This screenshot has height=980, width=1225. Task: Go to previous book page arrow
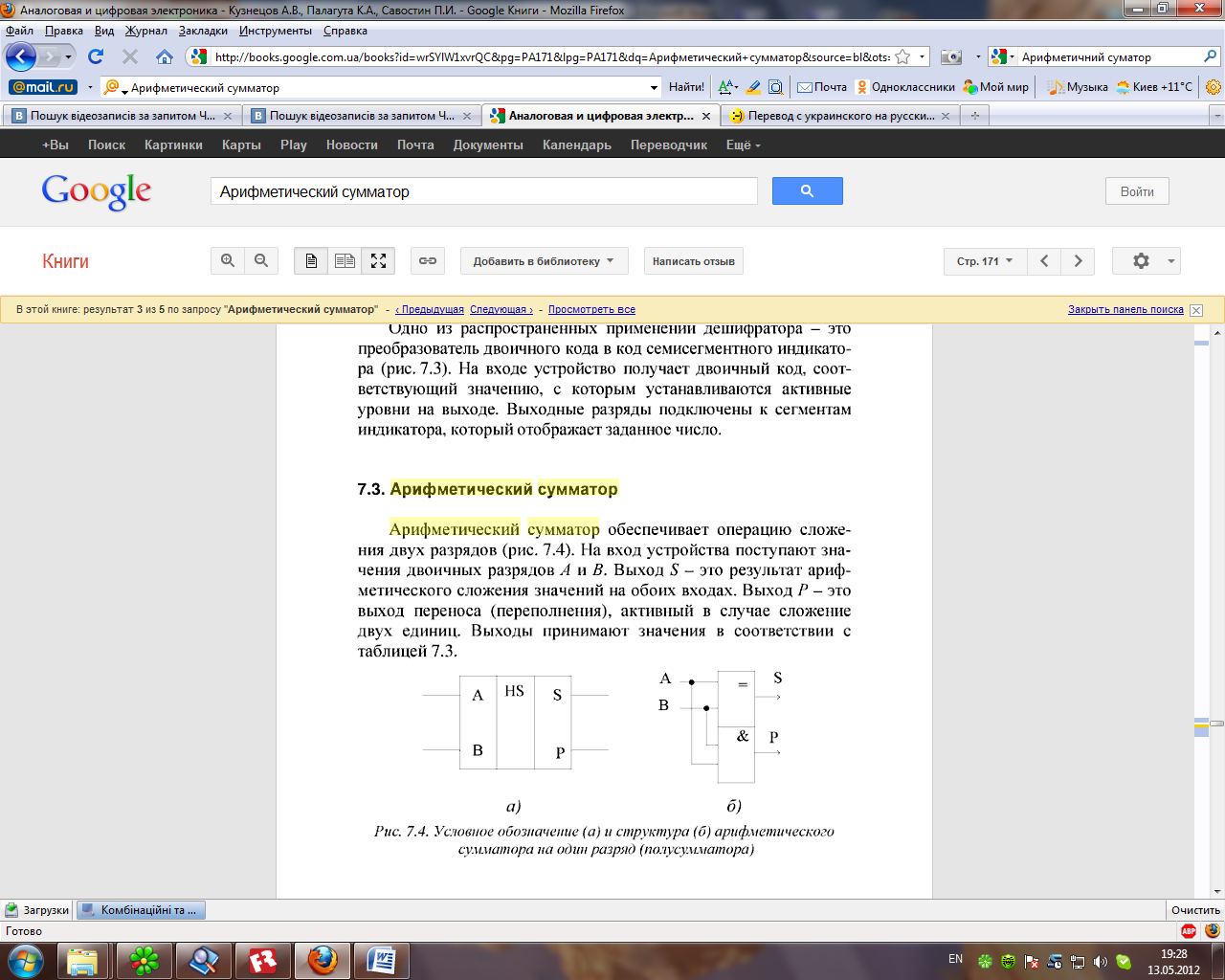(1044, 260)
